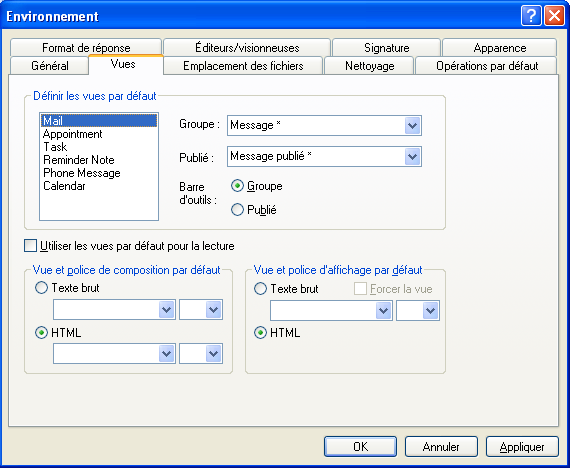Switch to Éditeurs/visionneuses tab
Screen dimensions: 570x468
(x=247, y=47)
